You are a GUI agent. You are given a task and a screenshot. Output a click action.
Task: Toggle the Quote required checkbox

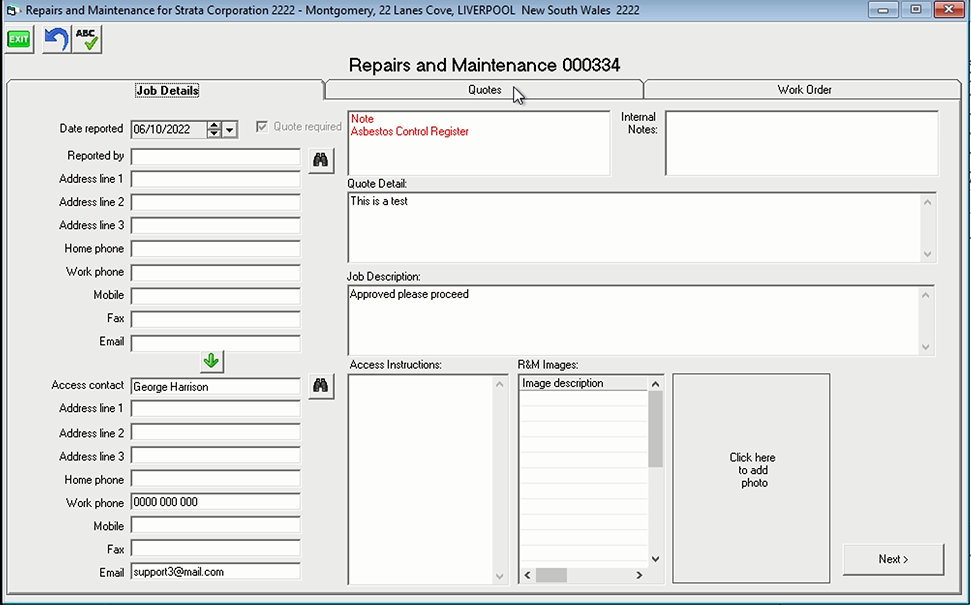262,127
